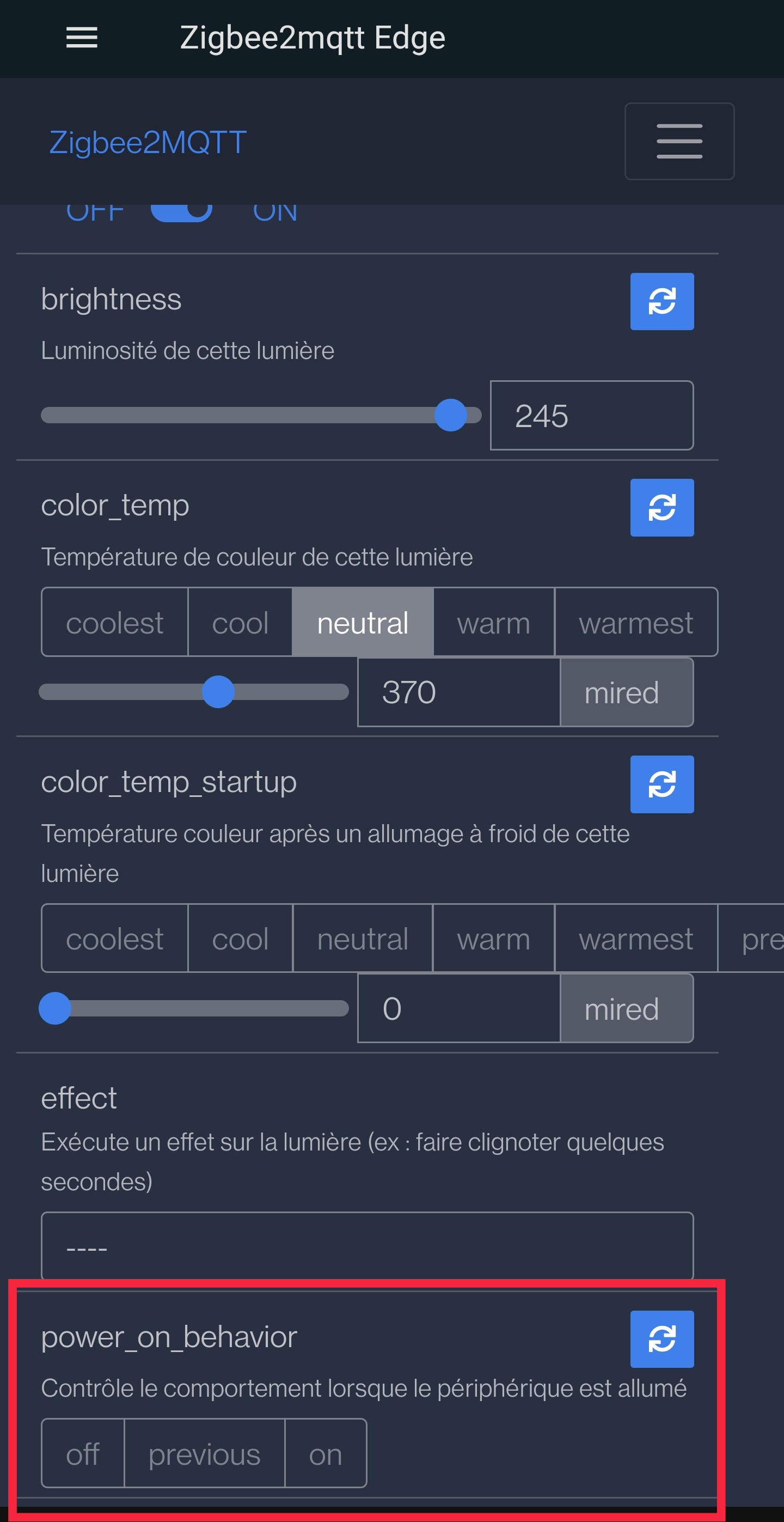Focus the brightness number field showing 245
Viewport: 784px width, 1522px height.
point(592,415)
